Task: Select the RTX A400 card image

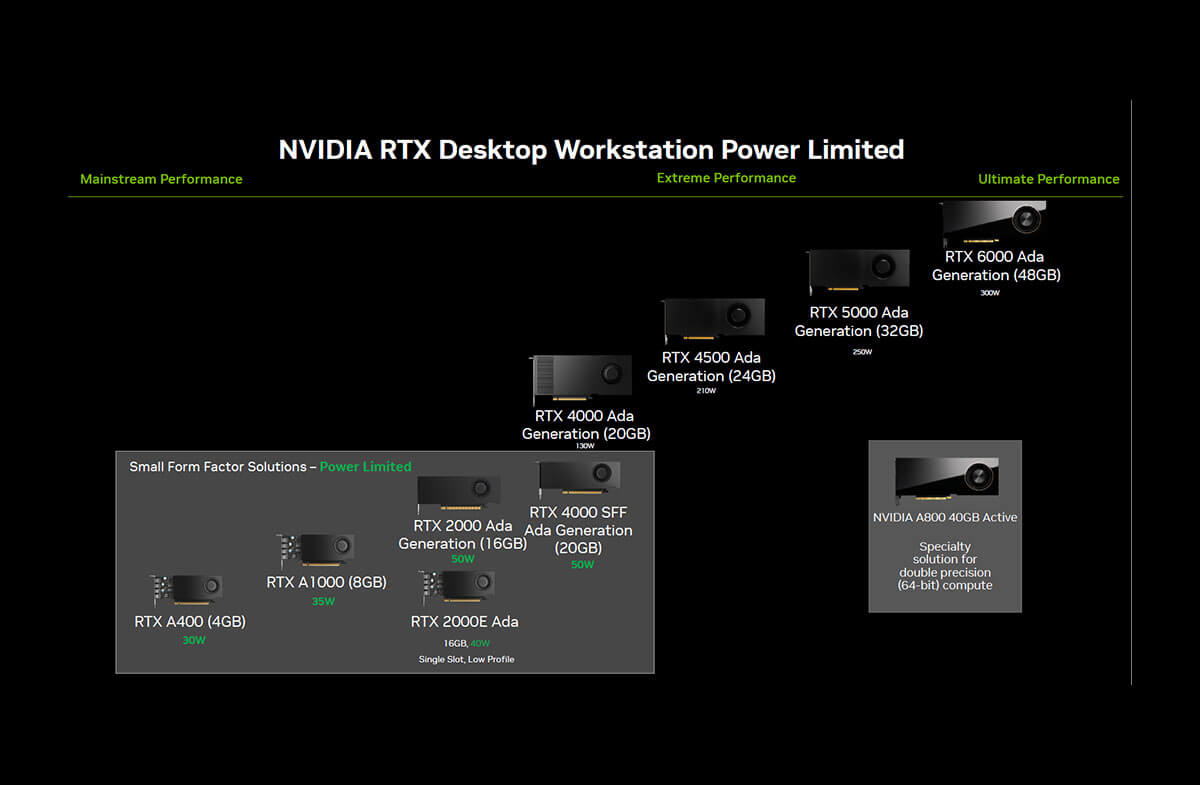Action: tap(187, 591)
